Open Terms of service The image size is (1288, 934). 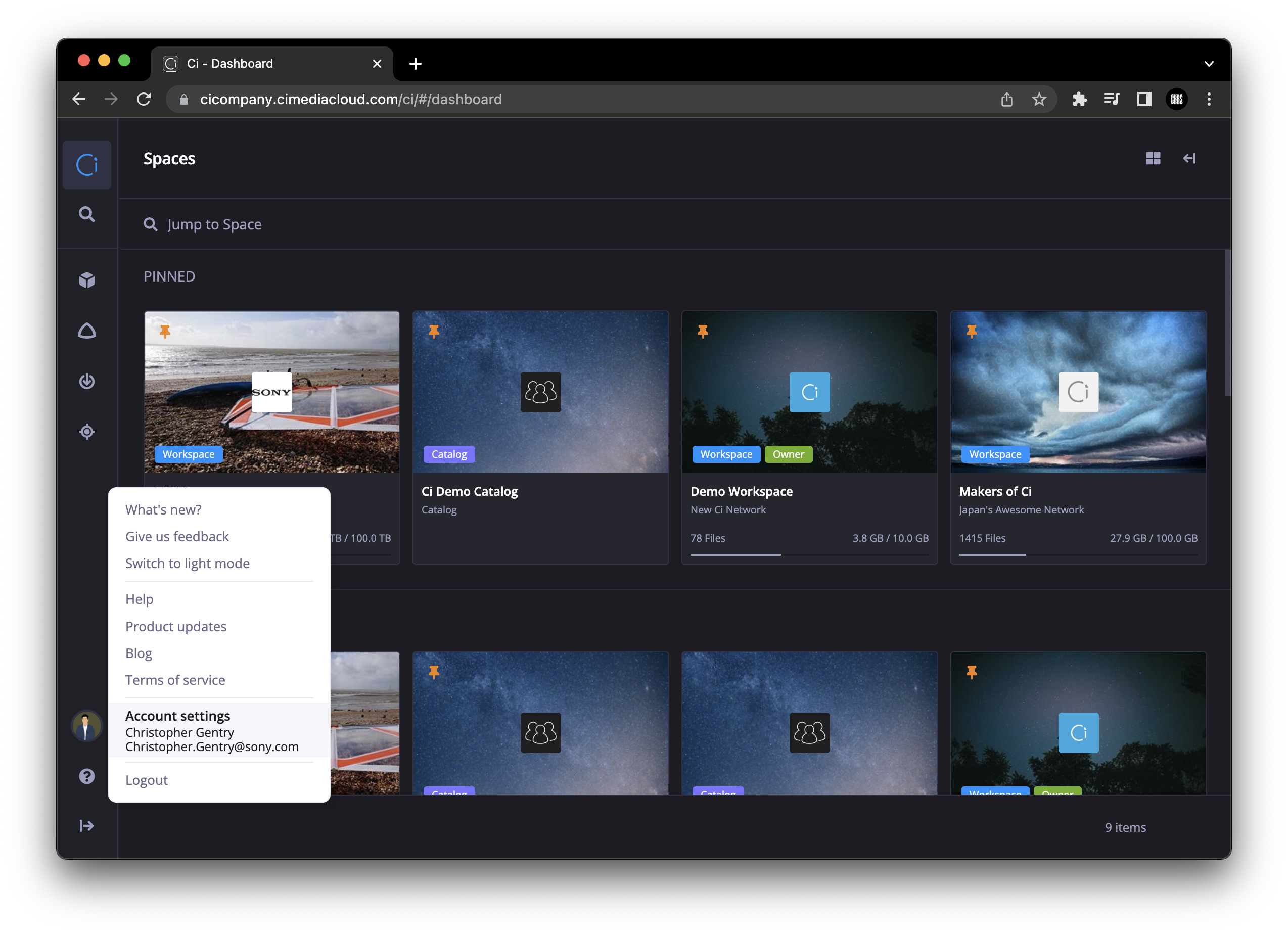click(175, 680)
